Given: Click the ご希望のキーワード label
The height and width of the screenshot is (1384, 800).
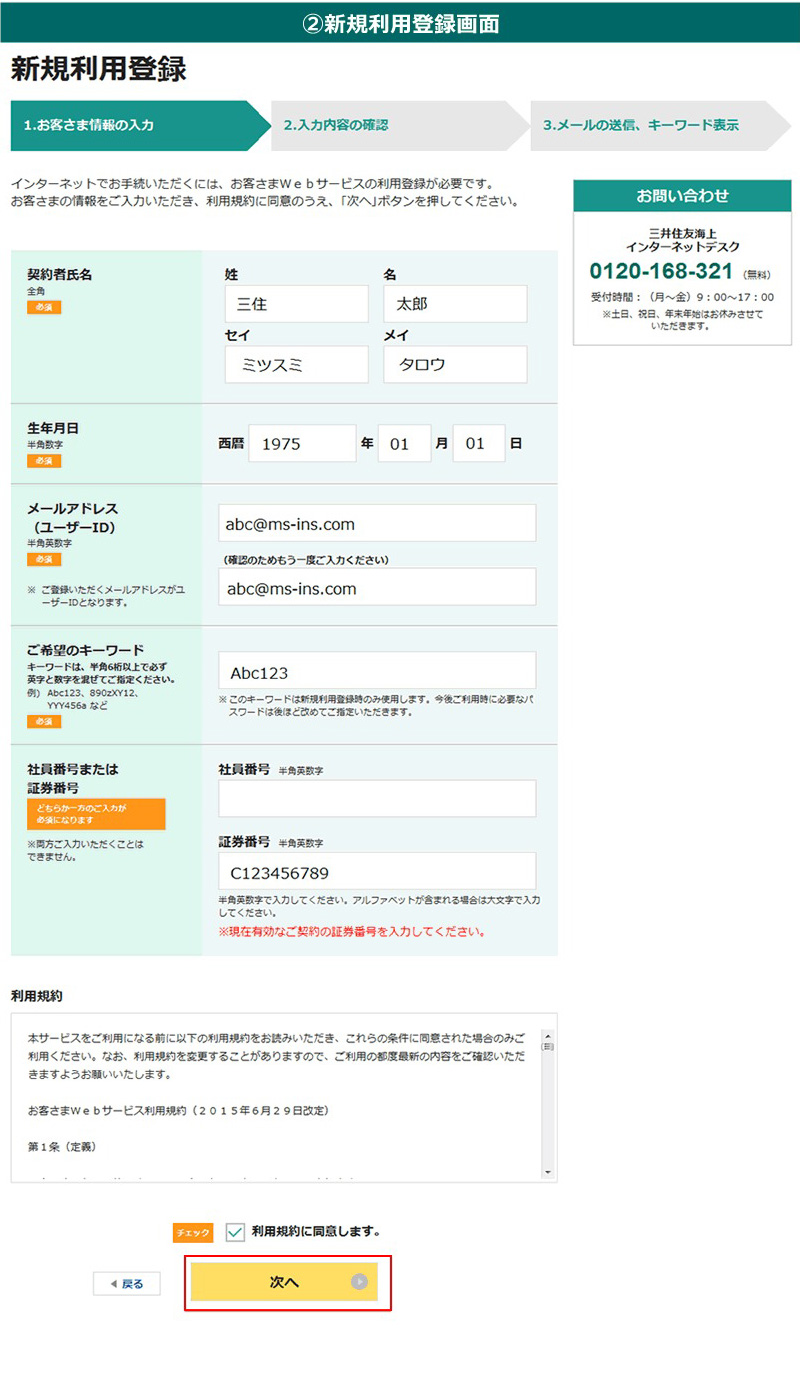Looking at the screenshot, I should coord(86,649).
